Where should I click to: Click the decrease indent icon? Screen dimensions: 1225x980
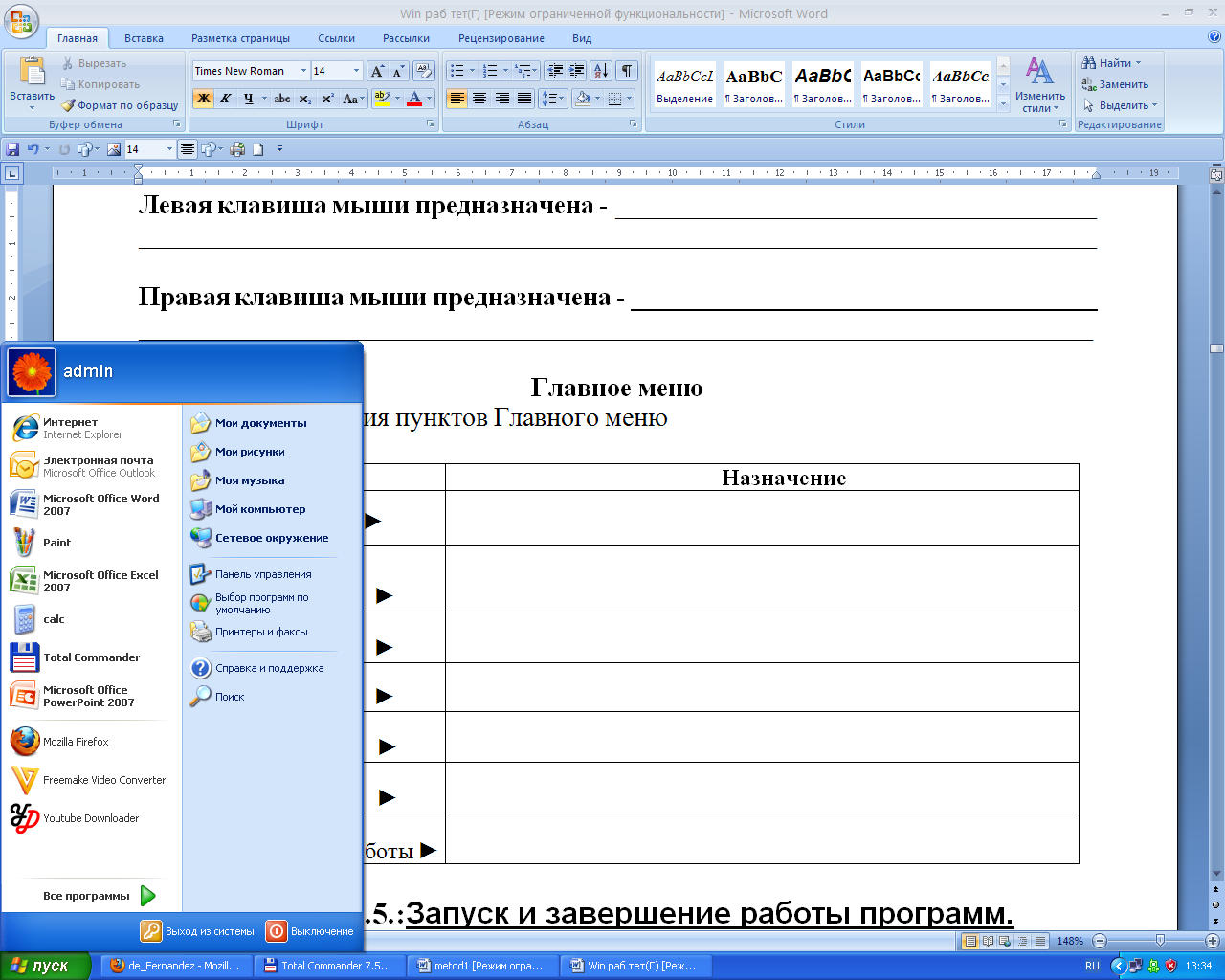(555, 71)
